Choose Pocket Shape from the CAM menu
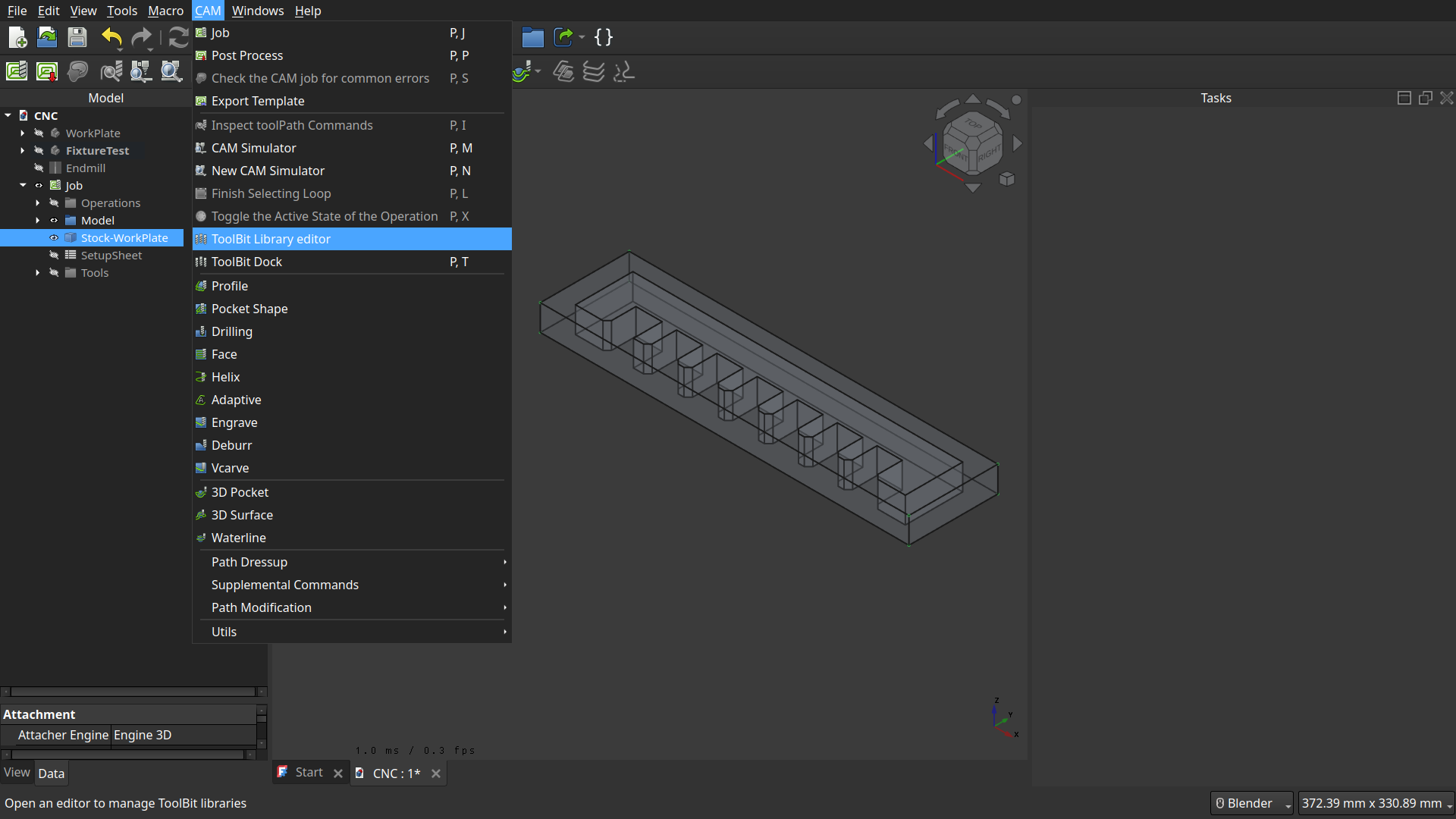Viewport: 1456px width, 819px height. [352, 309]
